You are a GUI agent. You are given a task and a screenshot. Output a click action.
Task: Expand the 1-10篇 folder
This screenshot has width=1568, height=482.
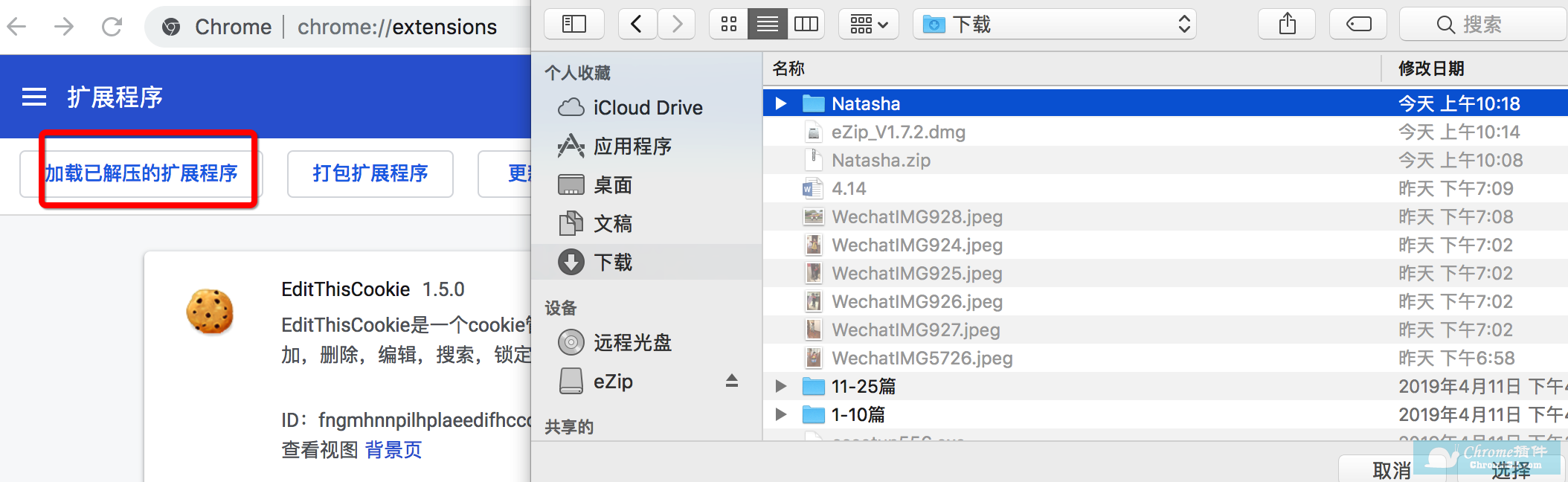(780, 414)
